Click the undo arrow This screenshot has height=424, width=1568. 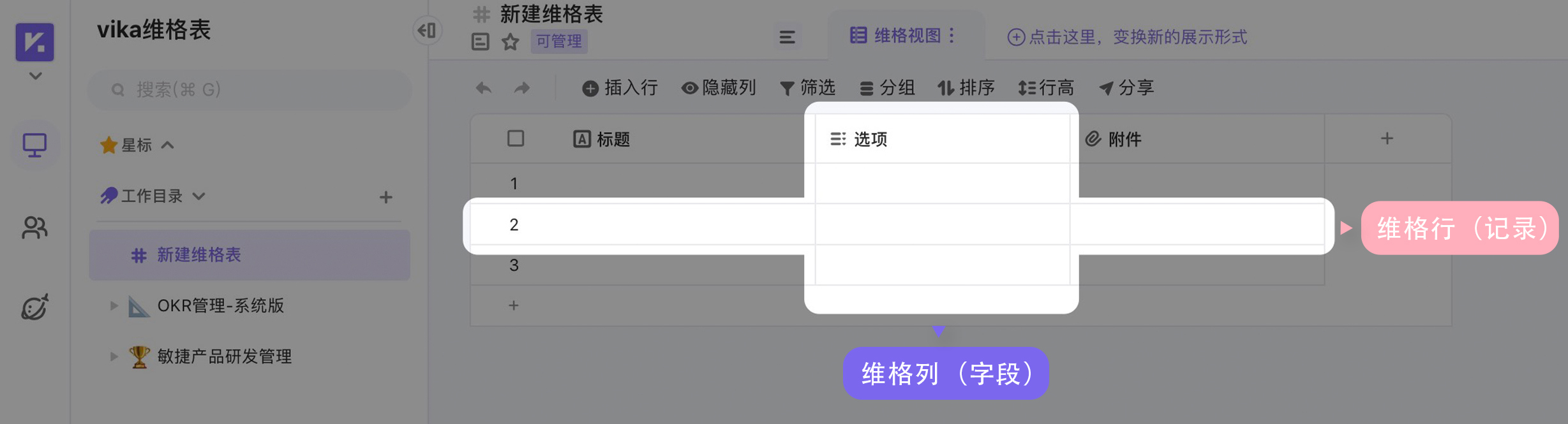click(x=484, y=88)
